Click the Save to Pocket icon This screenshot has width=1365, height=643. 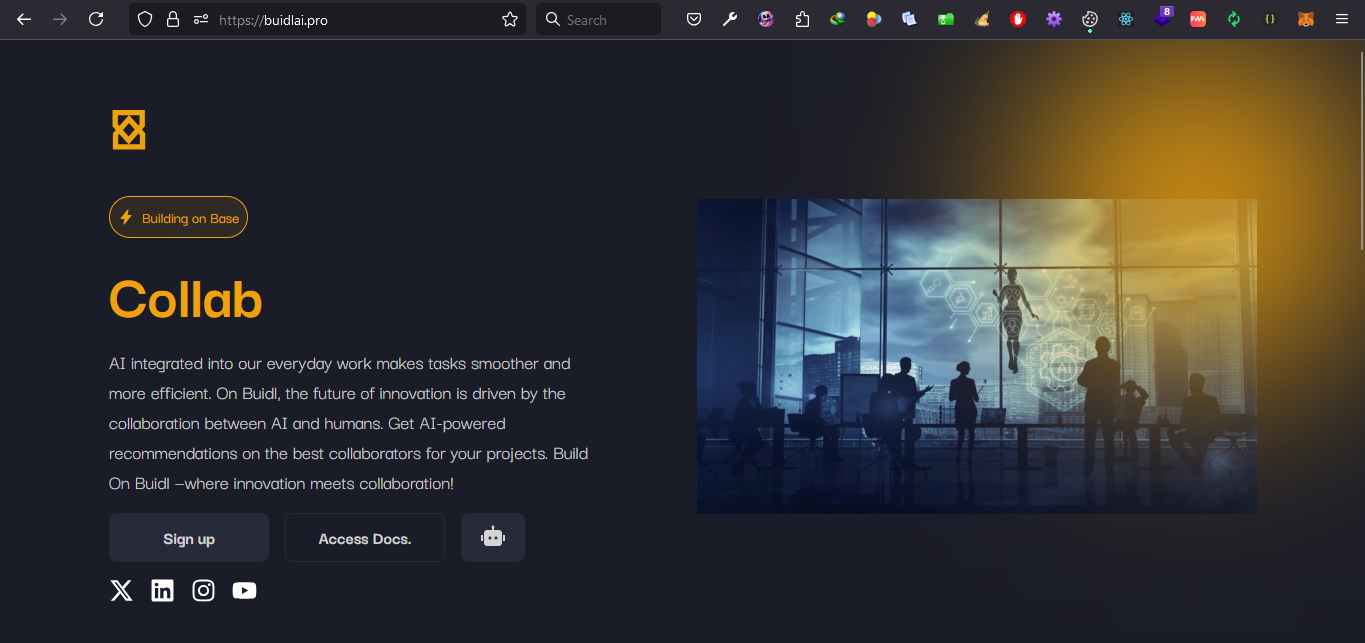click(x=694, y=19)
